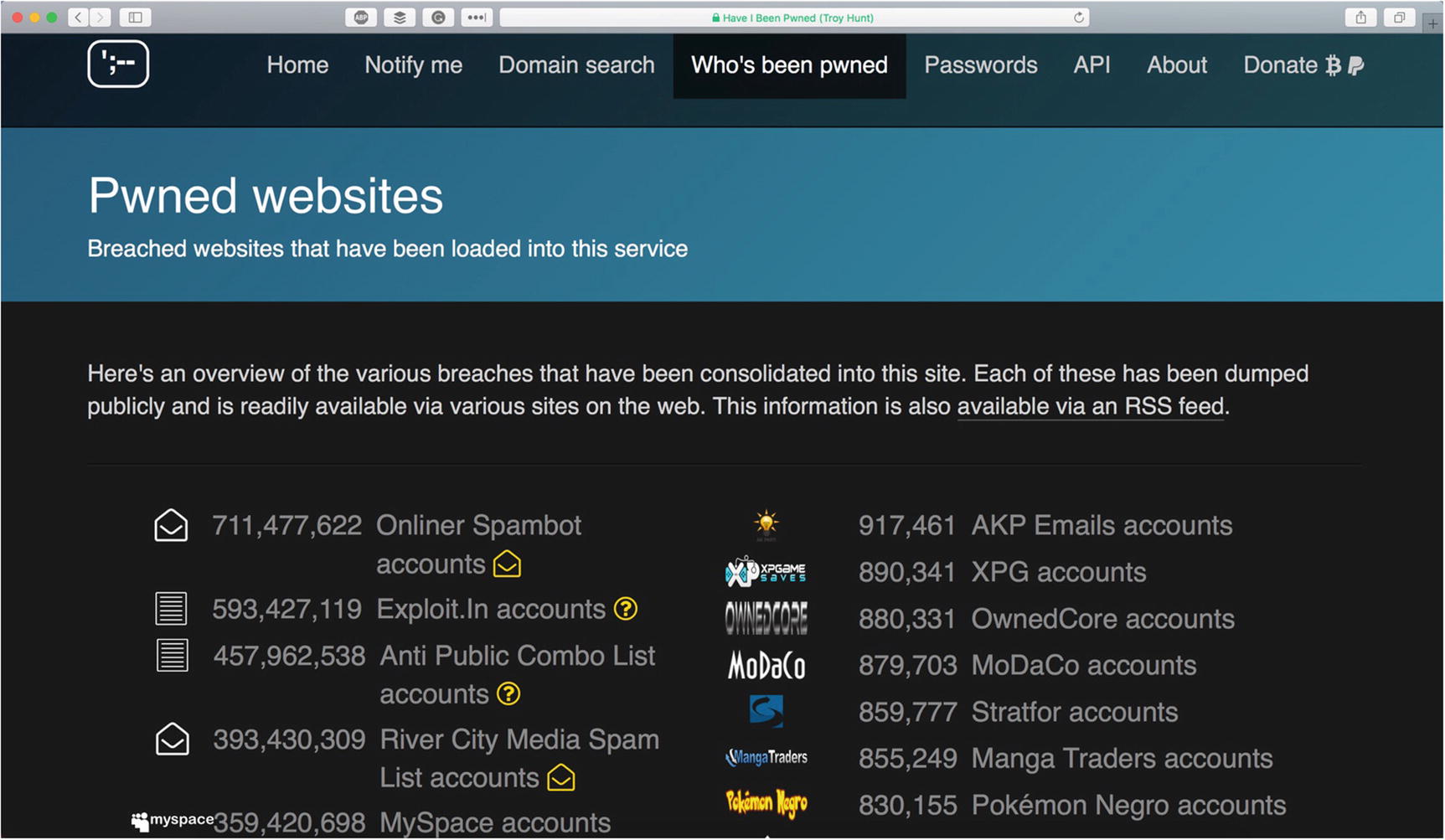Click the PayPal donate icon
The width and height of the screenshot is (1445, 840).
pos(1356,65)
